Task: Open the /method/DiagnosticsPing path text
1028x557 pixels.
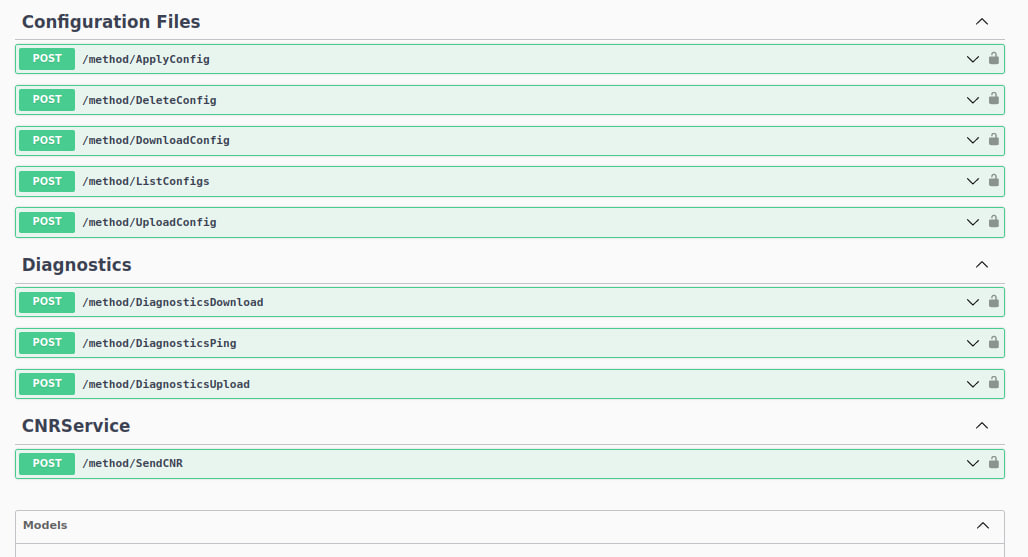Action: pos(159,343)
